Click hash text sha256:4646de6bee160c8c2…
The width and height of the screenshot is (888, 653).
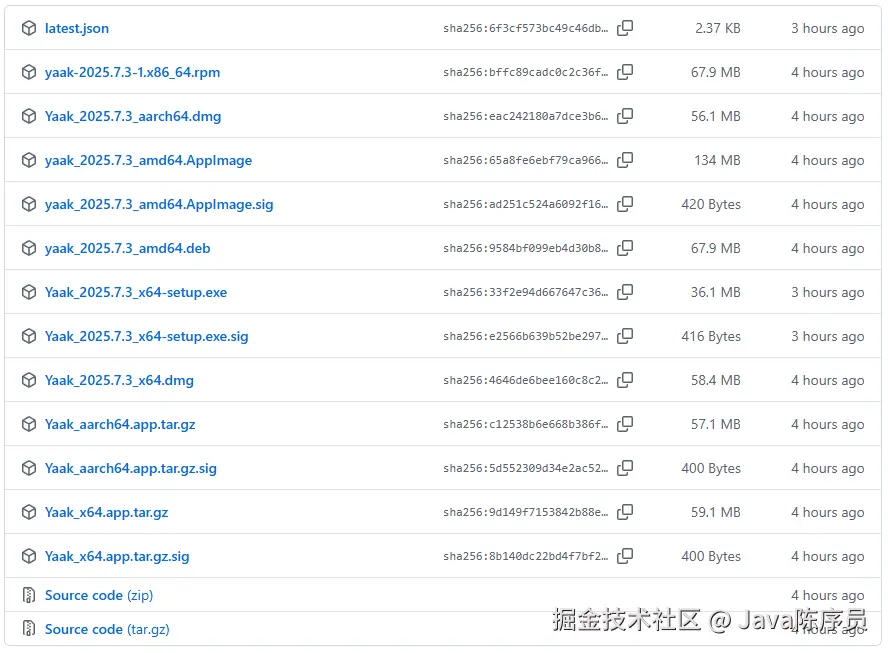point(526,381)
